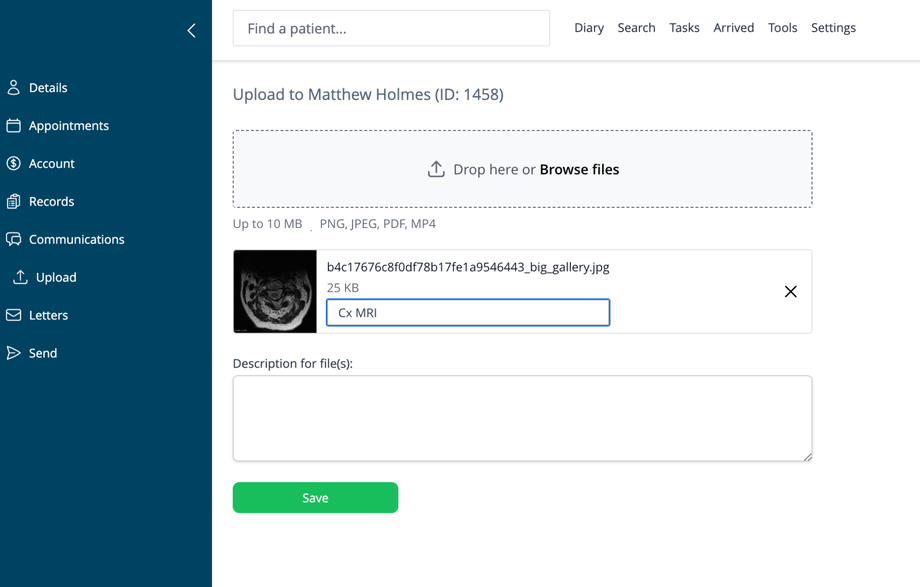Viewport: 920px width, 587px height.
Task: Click the Appointments calendar icon
Action: (14, 126)
